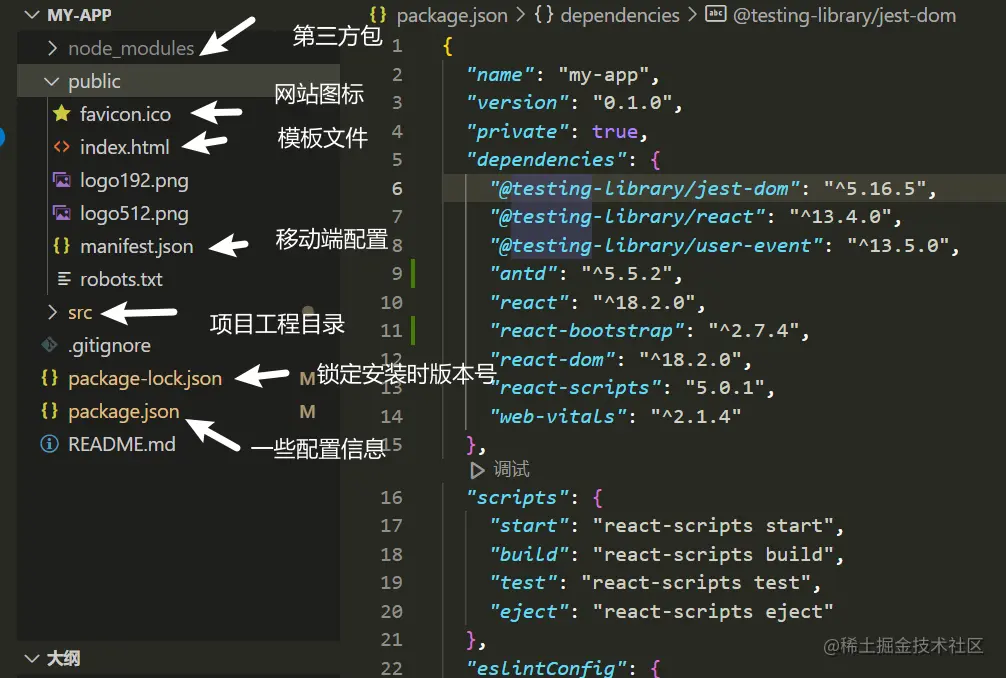
Task: Collapse the public folder chevron
Action: (x=51, y=81)
